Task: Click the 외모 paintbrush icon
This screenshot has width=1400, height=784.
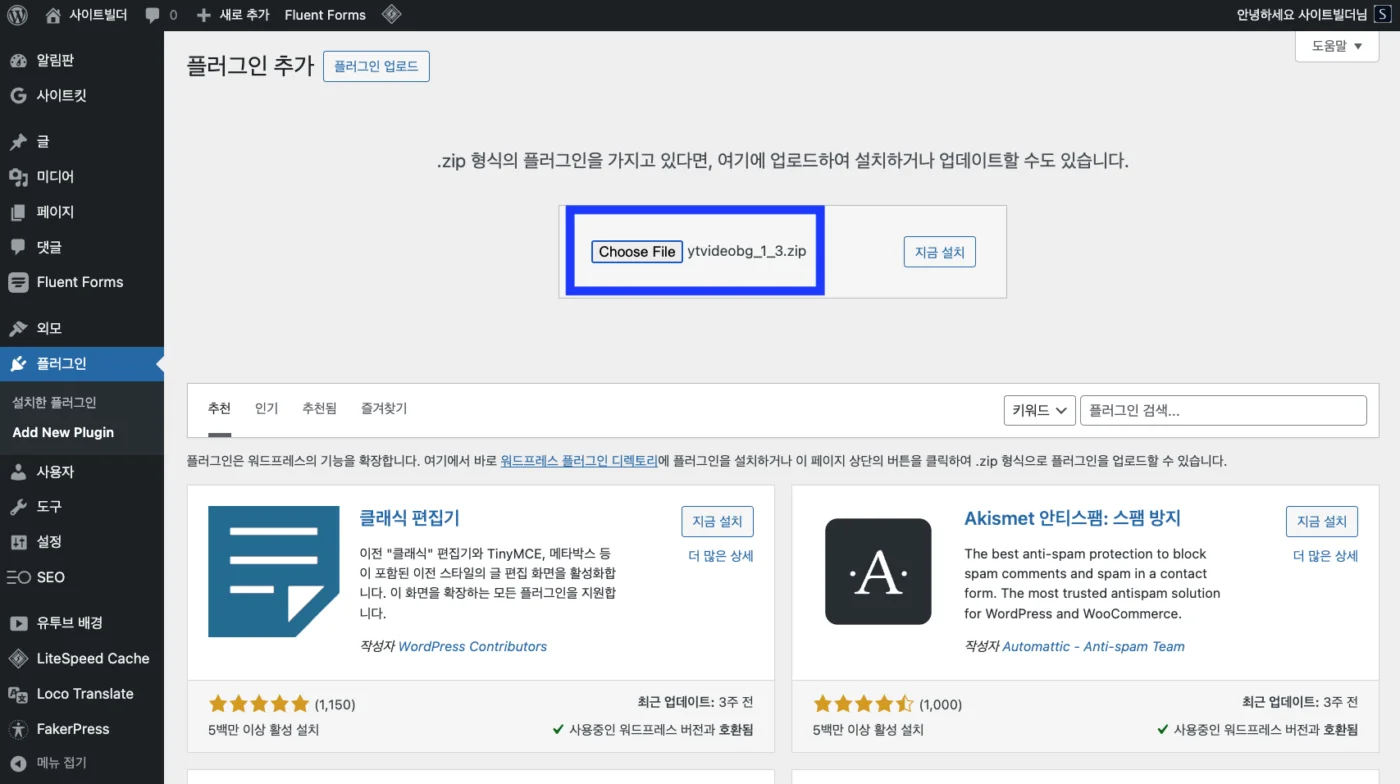Action: 18,328
